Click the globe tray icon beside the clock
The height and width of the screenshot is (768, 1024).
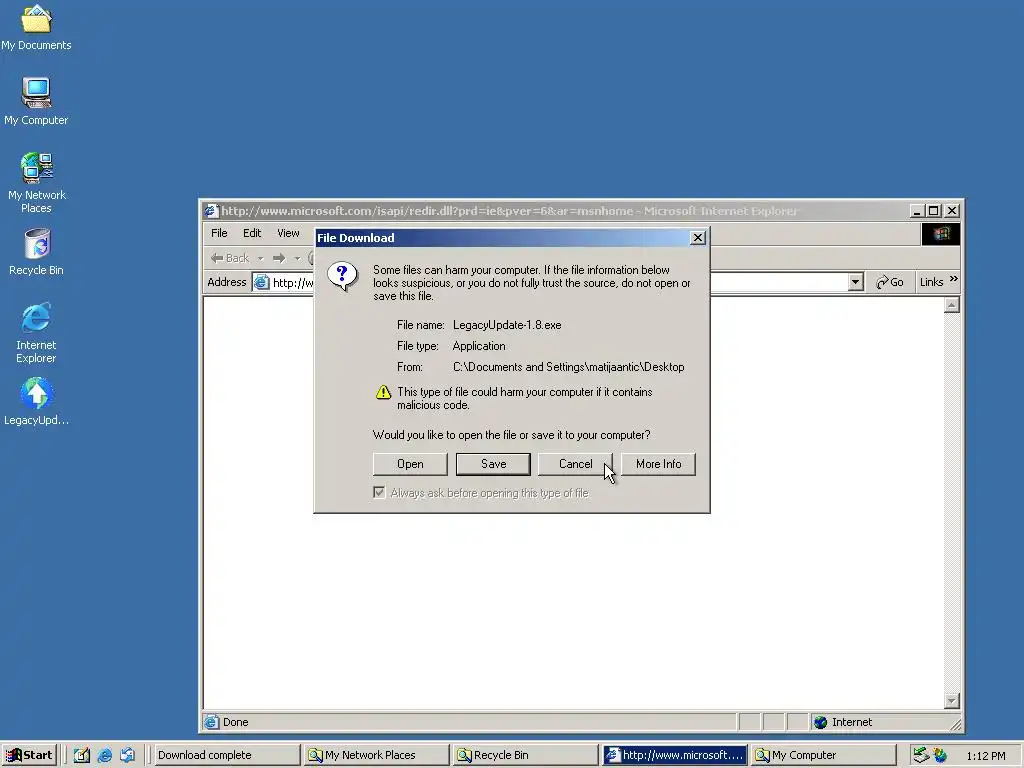click(940, 755)
